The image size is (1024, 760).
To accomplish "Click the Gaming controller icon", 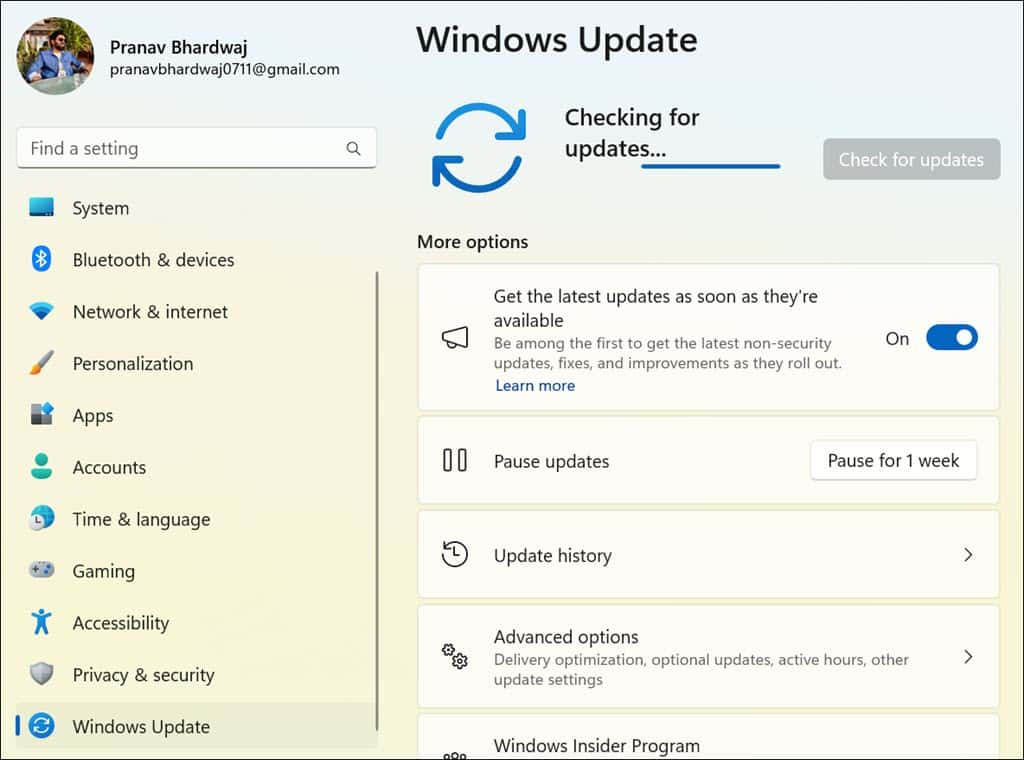I will [42, 569].
